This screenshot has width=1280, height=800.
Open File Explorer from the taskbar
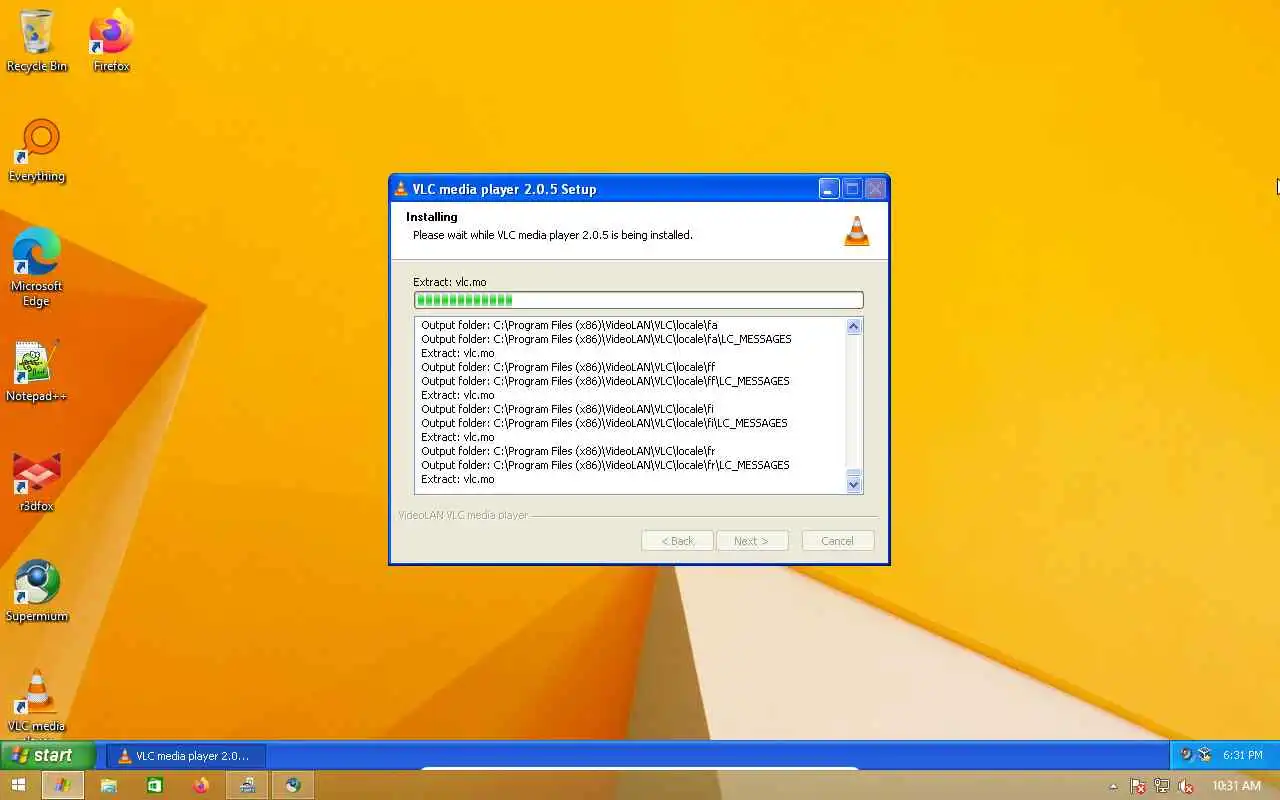click(x=108, y=786)
